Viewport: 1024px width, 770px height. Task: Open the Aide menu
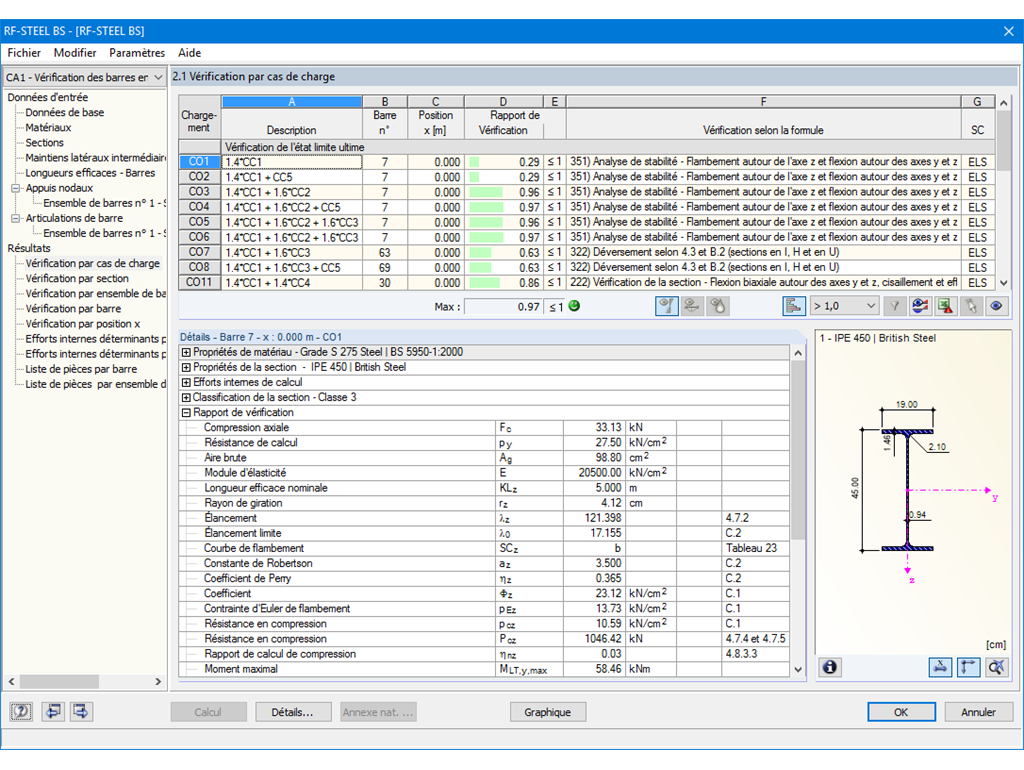tap(189, 53)
